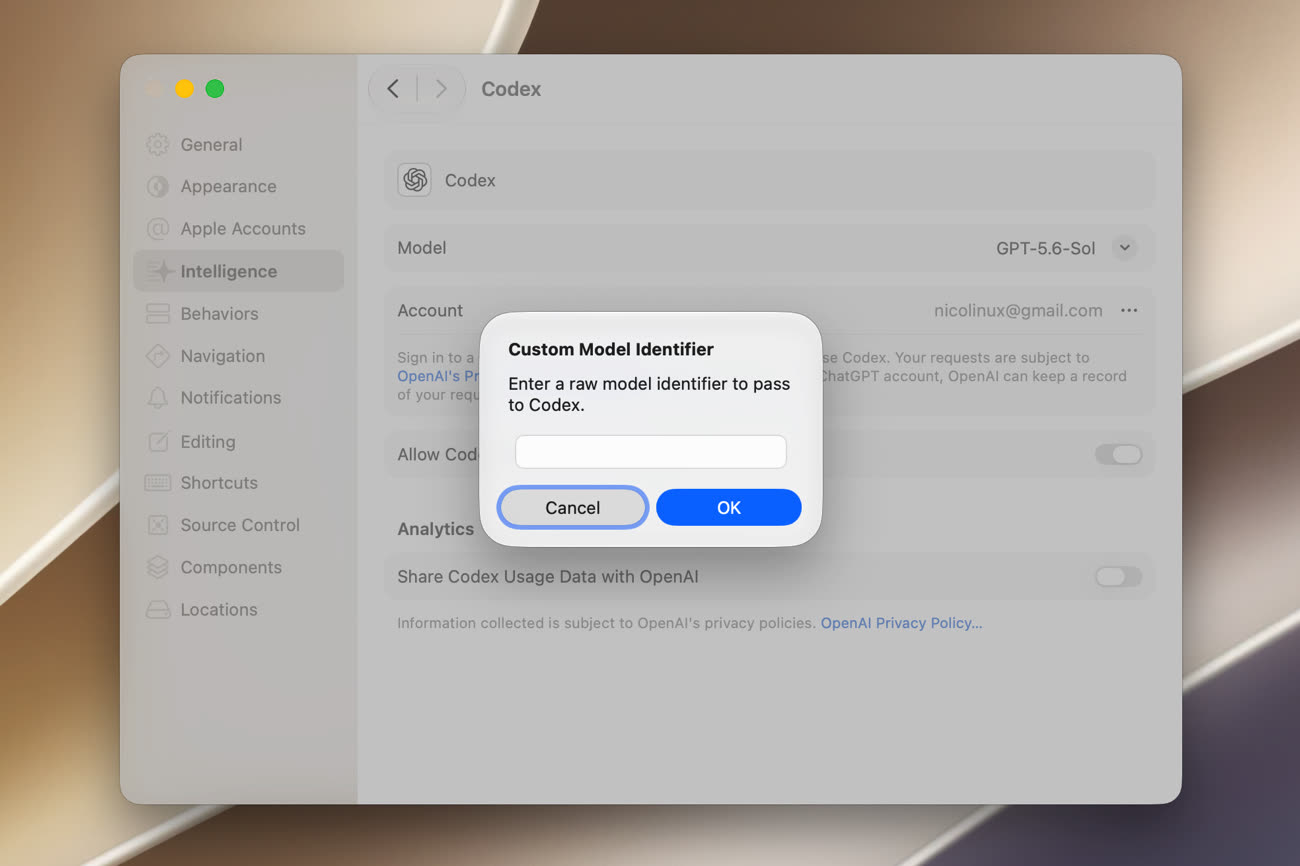Click the green zoom window button
The width and height of the screenshot is (1300, 866).
coord(215,89)
